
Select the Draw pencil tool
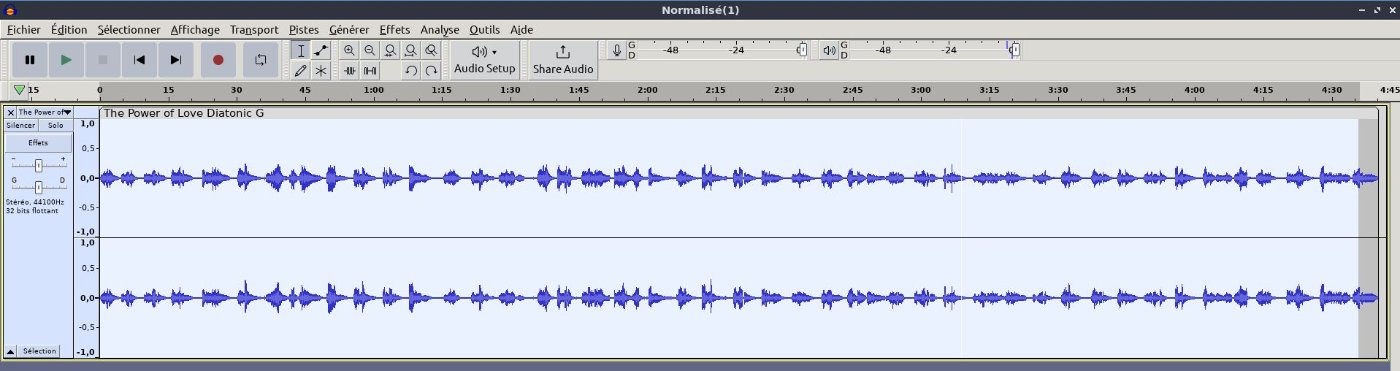pos(301,70)
